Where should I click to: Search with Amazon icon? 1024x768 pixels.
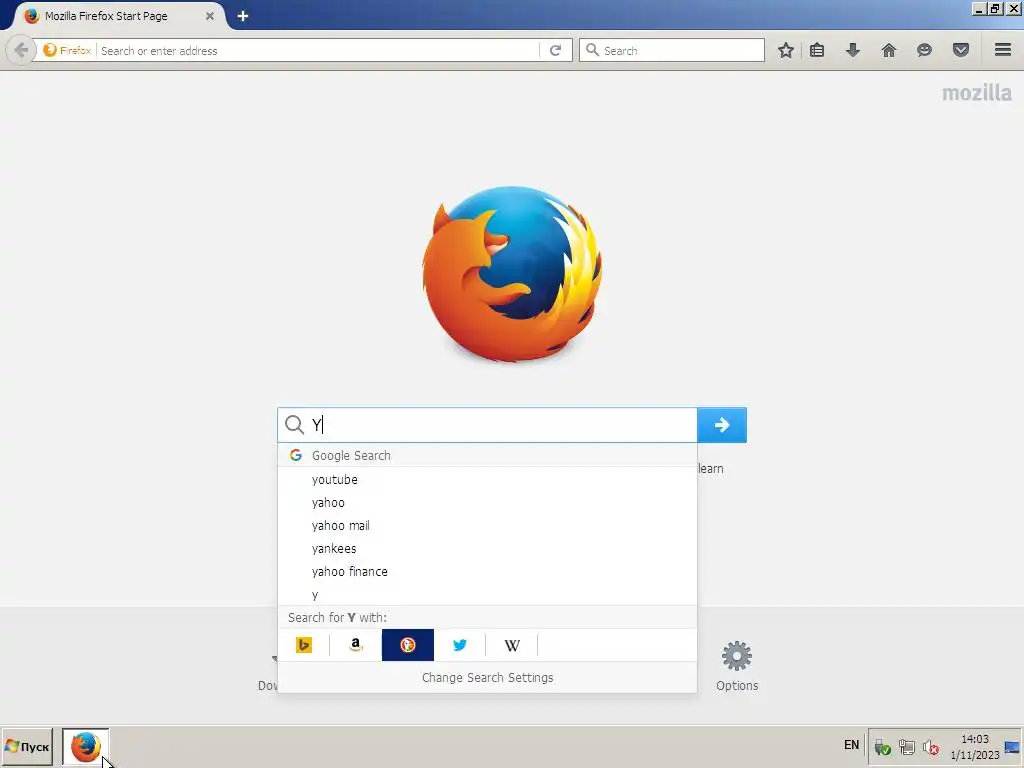(x=356, y=645)
